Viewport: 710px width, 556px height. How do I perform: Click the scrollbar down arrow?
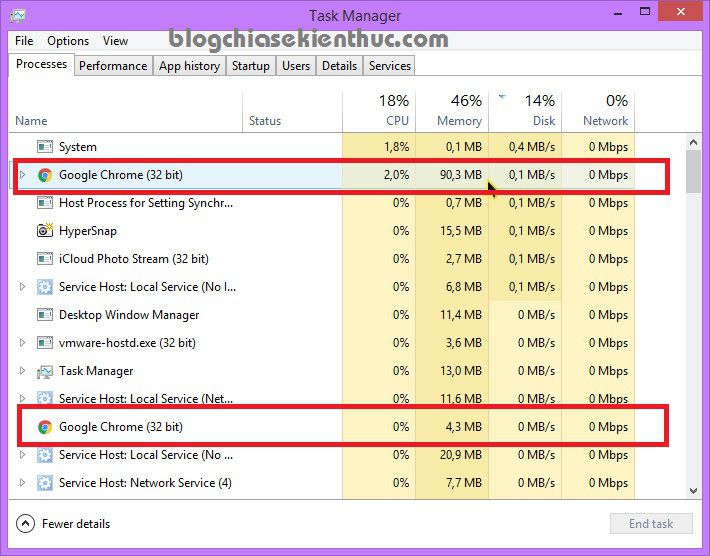point(693,491)
